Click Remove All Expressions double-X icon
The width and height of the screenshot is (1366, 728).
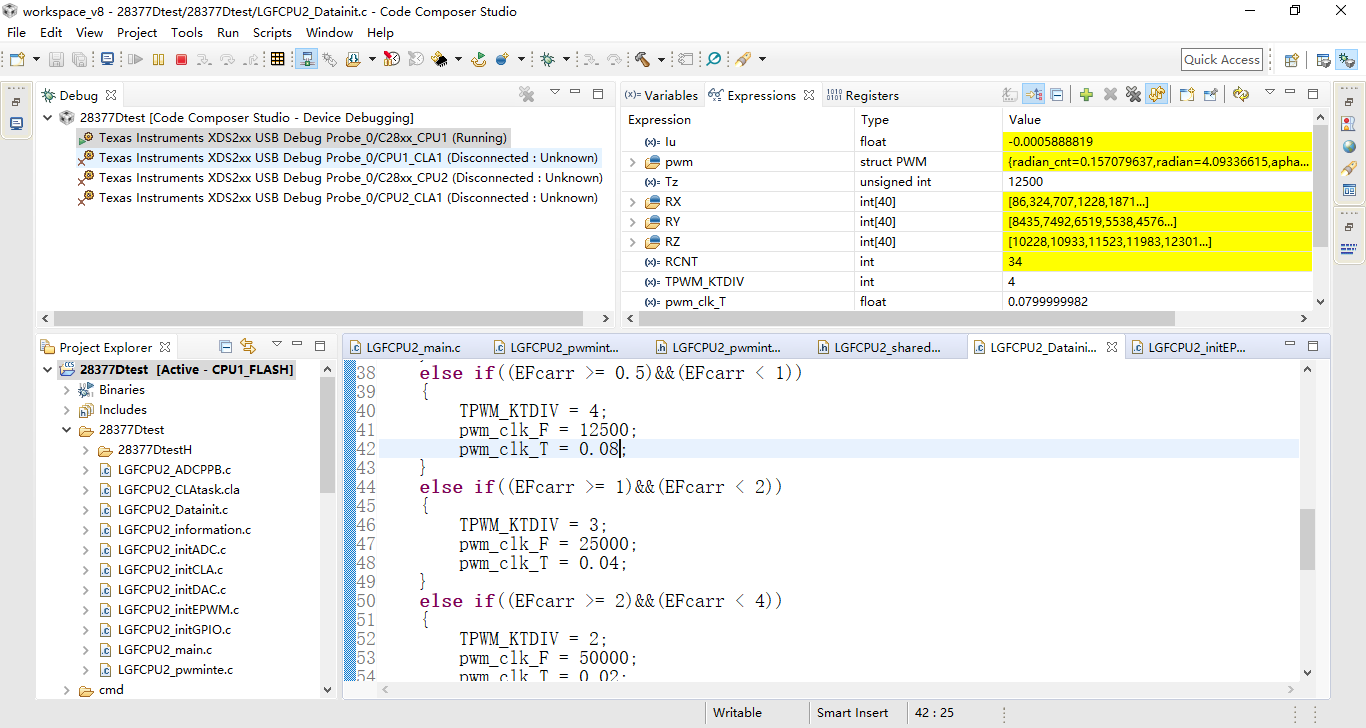[x=1133, y=95]
